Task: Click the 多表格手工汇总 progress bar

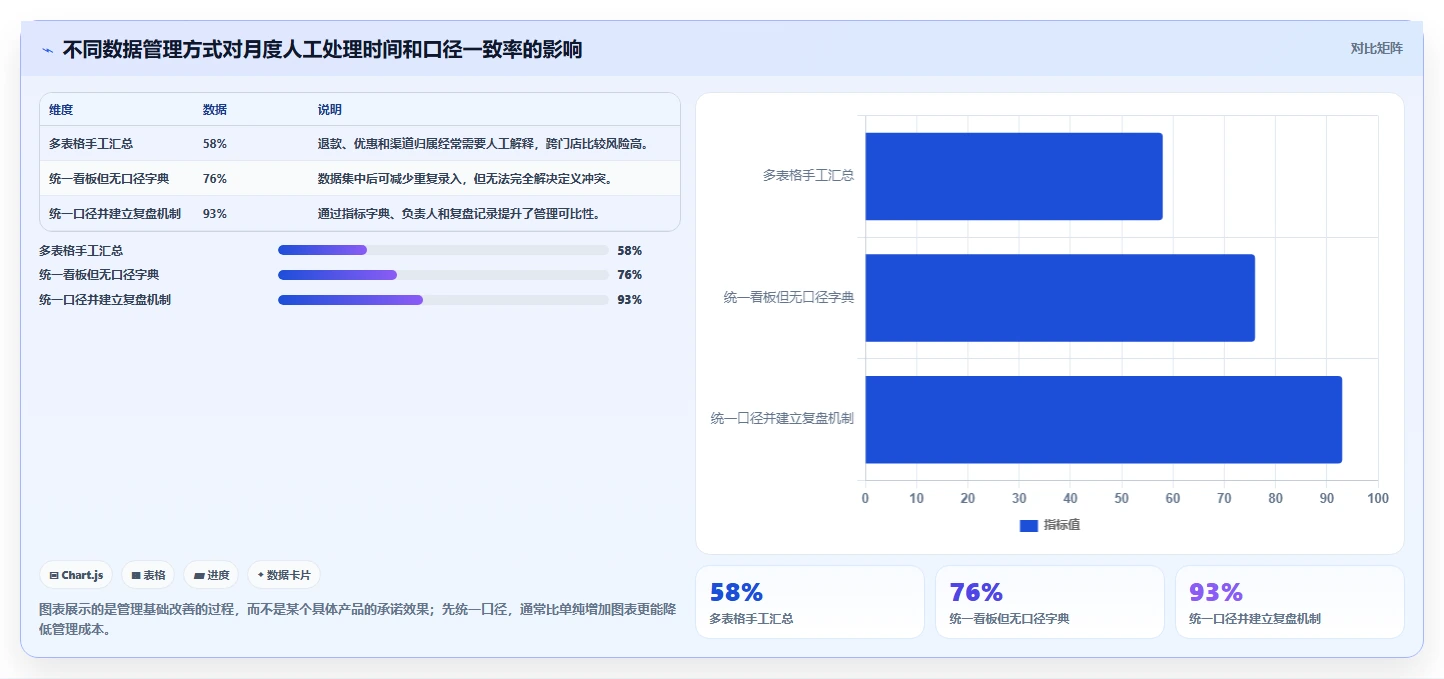Action: point(443,250)
